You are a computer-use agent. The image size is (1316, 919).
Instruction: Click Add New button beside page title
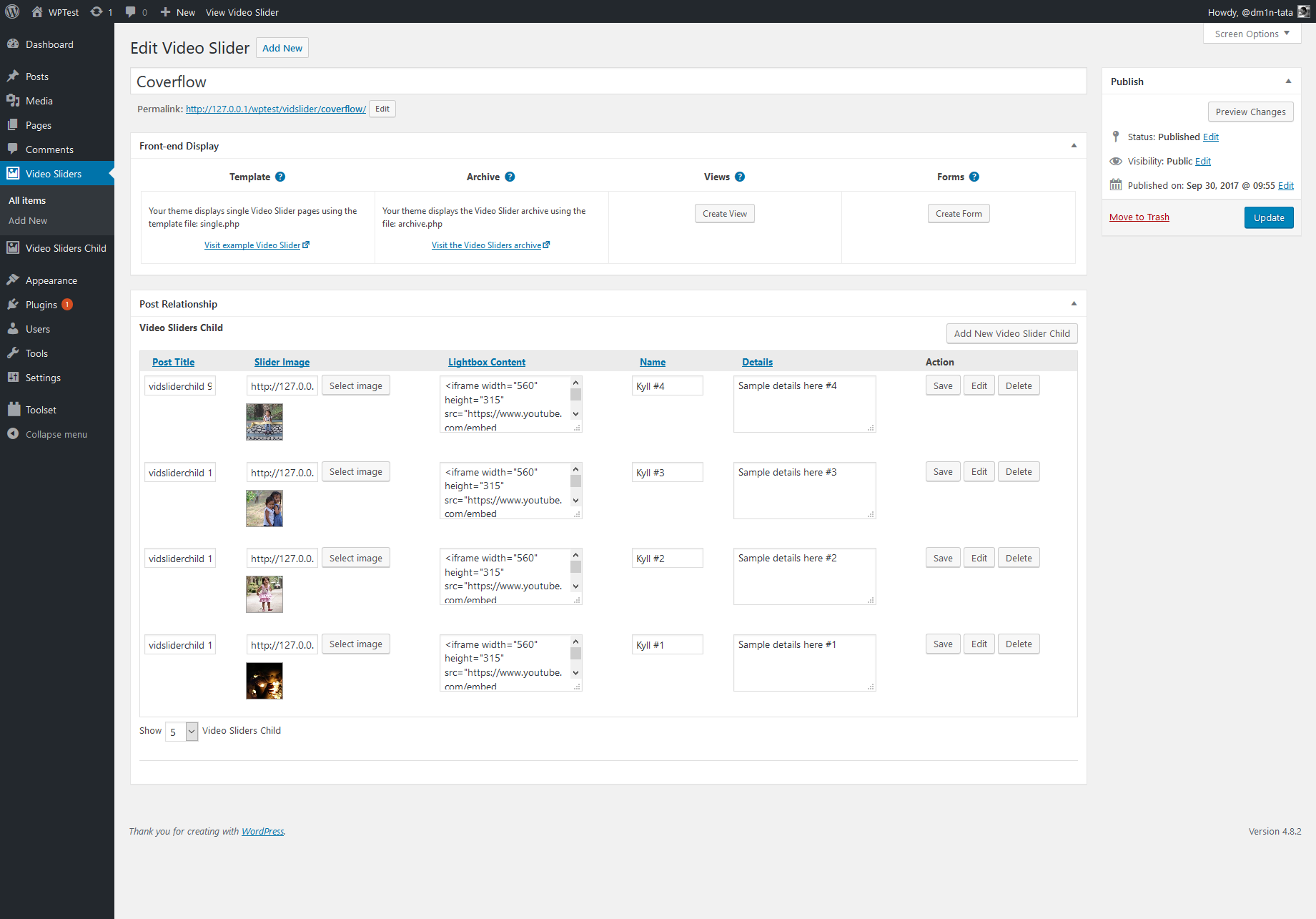(x=282, y=48)
